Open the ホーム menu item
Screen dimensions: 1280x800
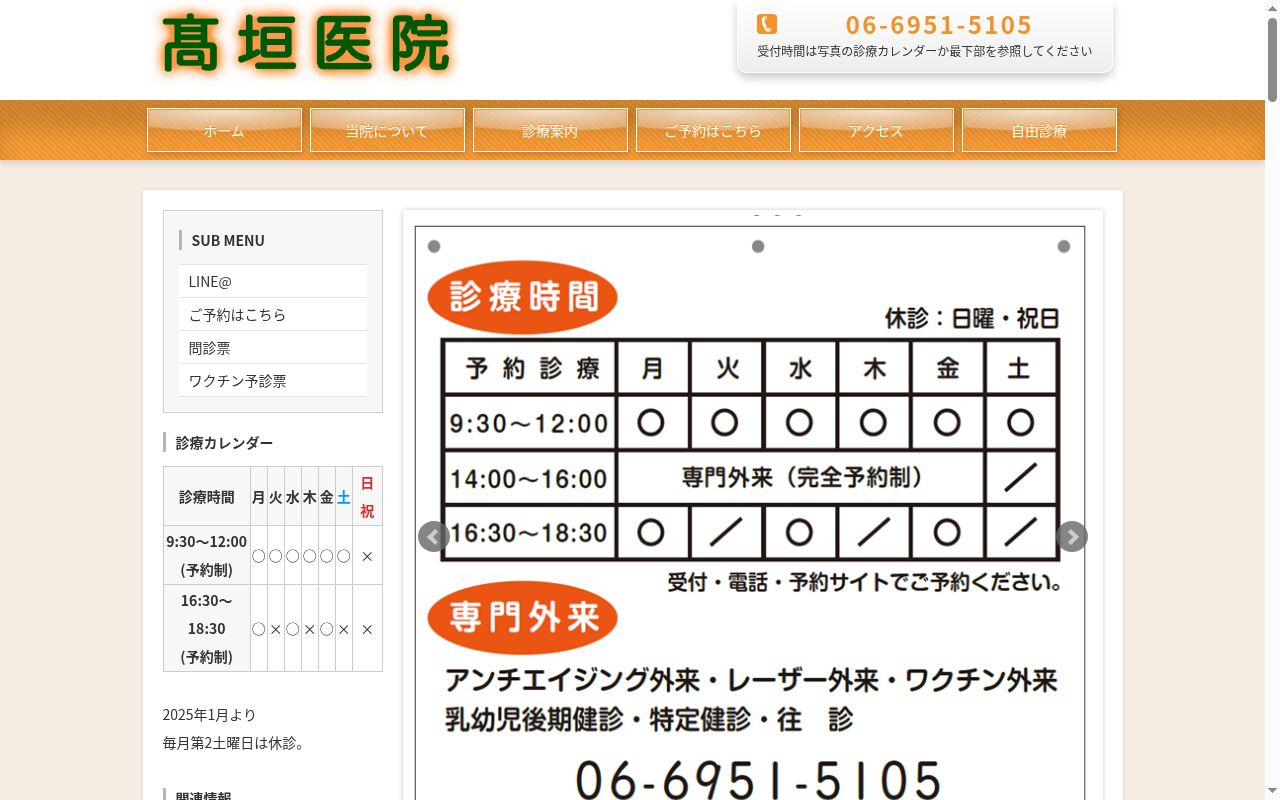224,130
